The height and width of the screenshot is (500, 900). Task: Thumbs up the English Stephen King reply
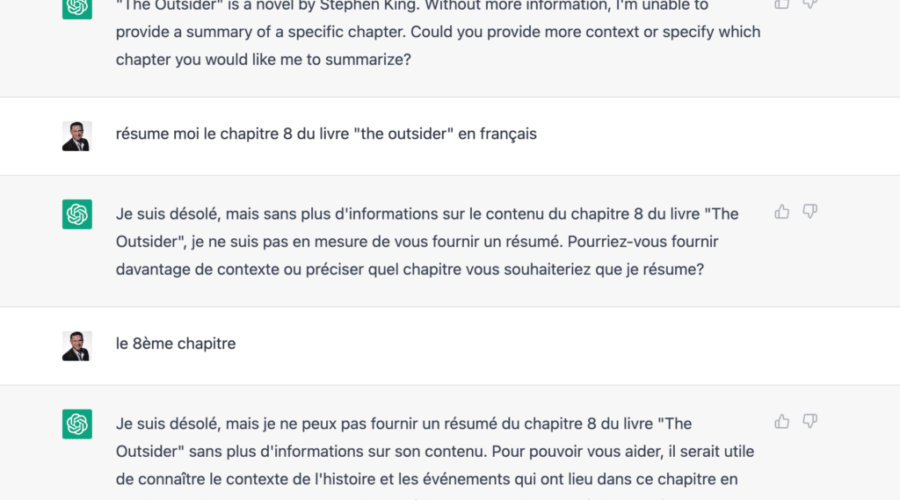(x=782, y=4)
